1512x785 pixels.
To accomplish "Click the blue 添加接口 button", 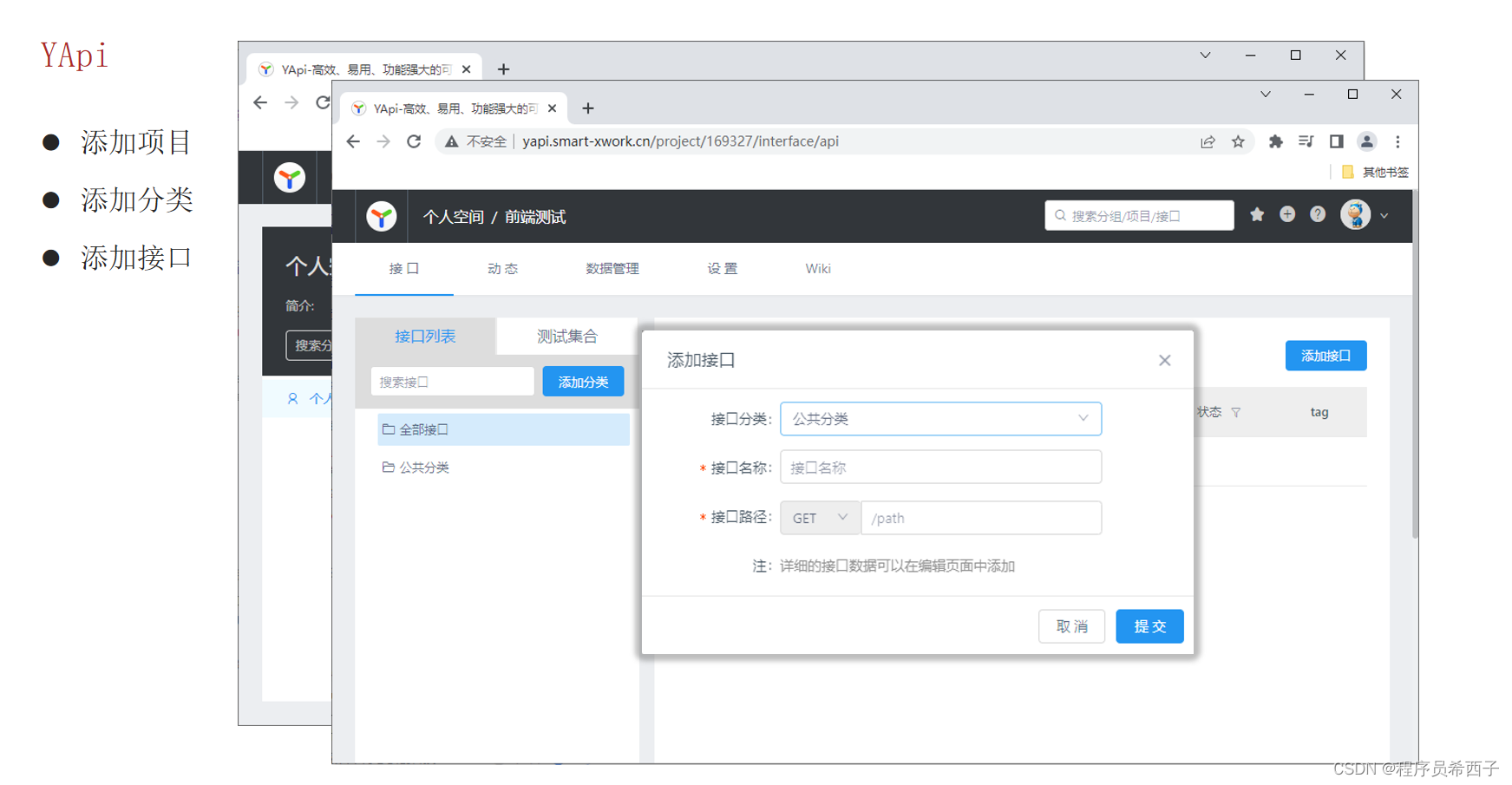I will [x=1325, y=356].
